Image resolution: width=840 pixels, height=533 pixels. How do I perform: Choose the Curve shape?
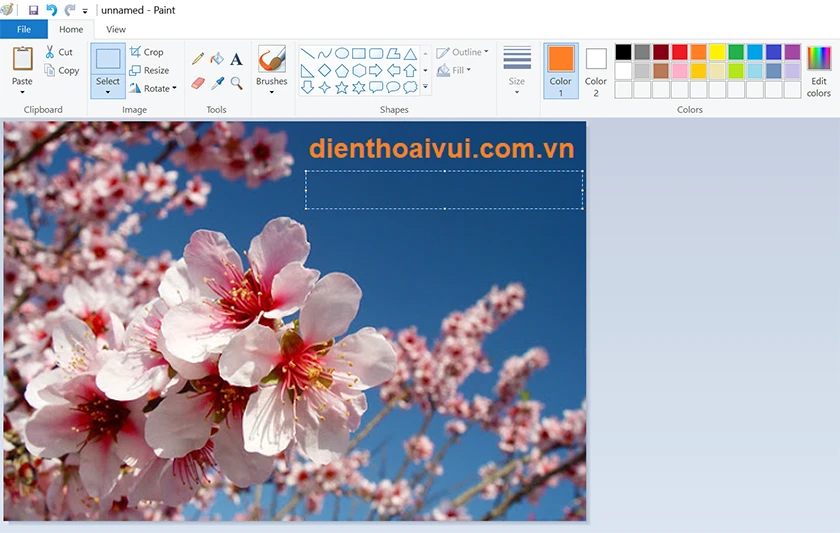coord(325,53)
